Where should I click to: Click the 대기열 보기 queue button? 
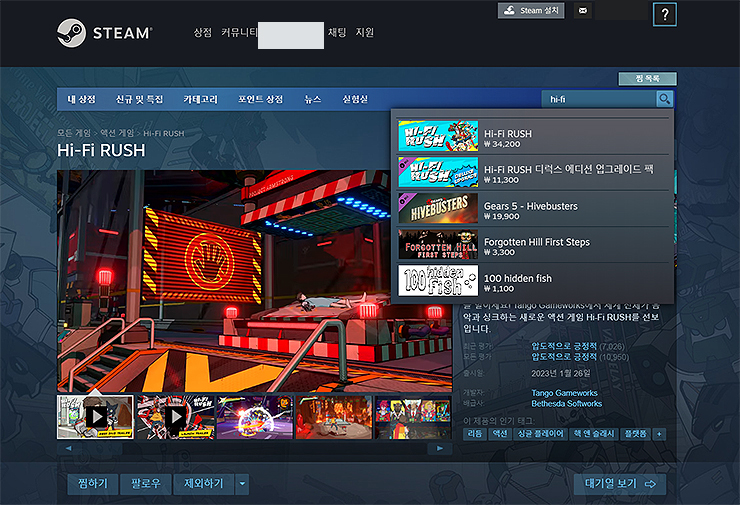(x=620, y=484)
